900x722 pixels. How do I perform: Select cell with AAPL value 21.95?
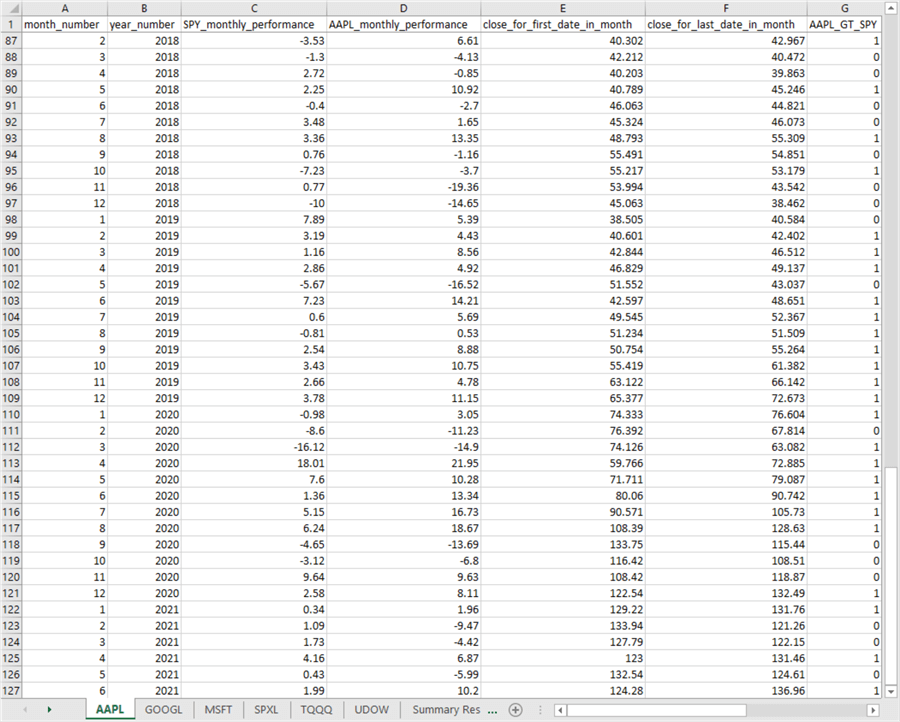tap(404, 463)
